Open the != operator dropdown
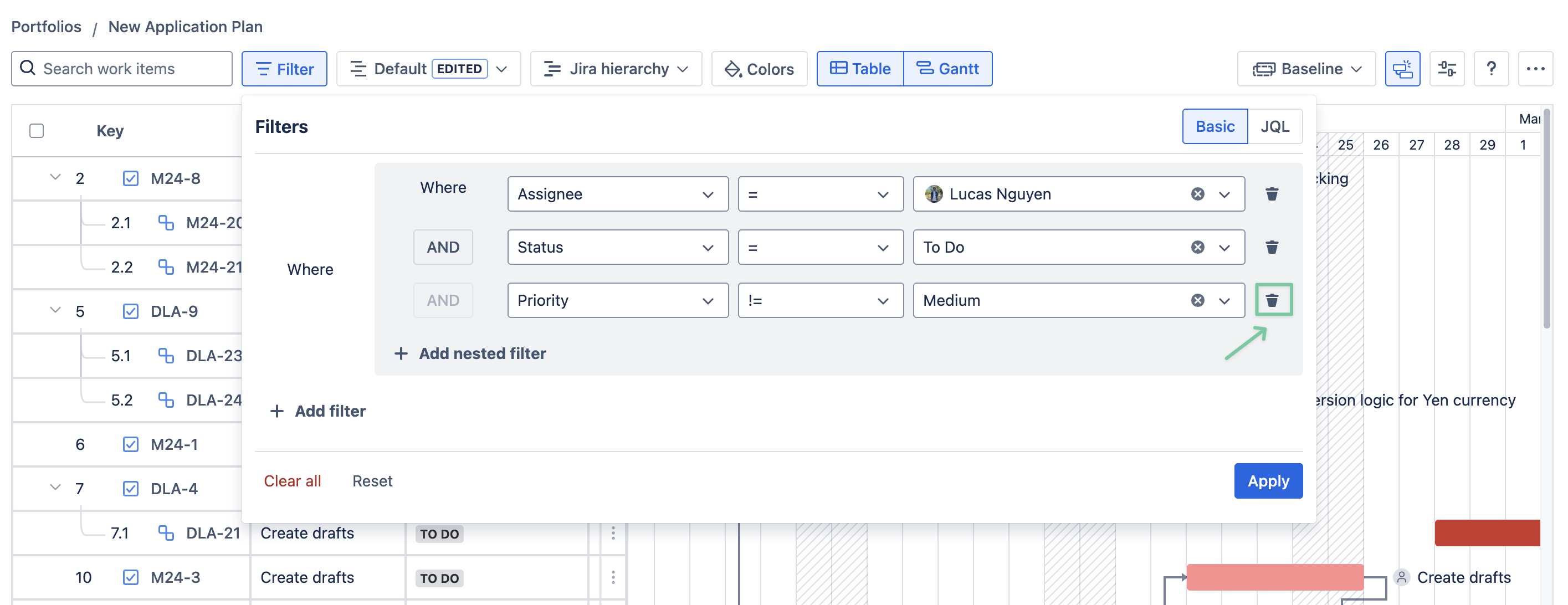Viewport: 1568px width, 605px height. [x=820, y=300]
